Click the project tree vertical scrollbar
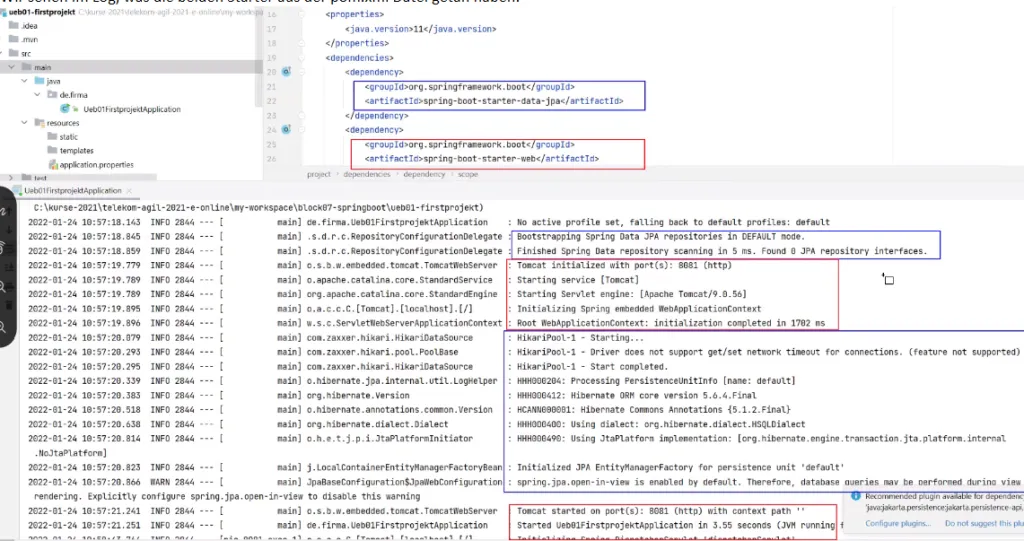 click(259, 59)
